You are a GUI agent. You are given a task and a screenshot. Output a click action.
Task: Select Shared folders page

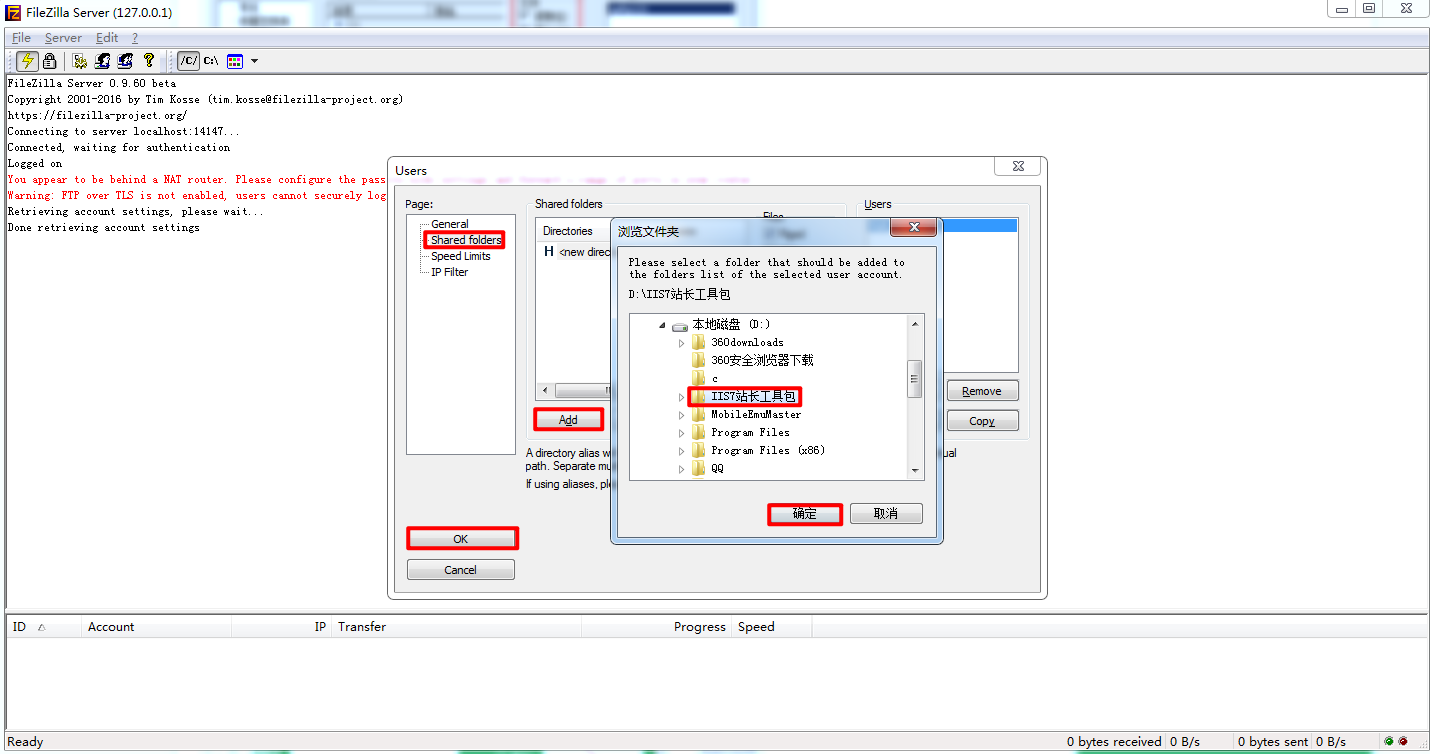[466, 240]
